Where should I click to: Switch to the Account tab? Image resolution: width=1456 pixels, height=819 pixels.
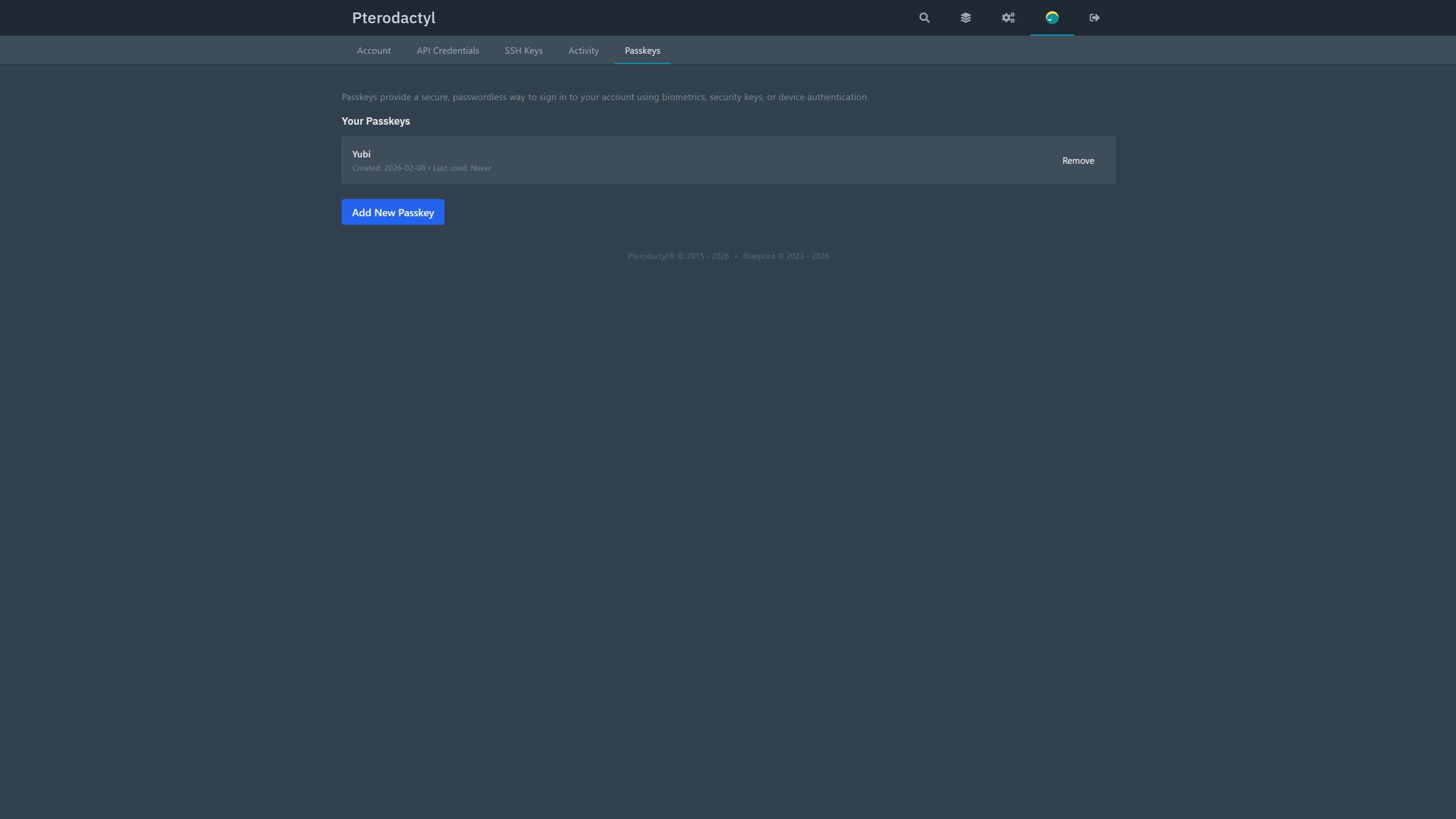coord(374,50)
